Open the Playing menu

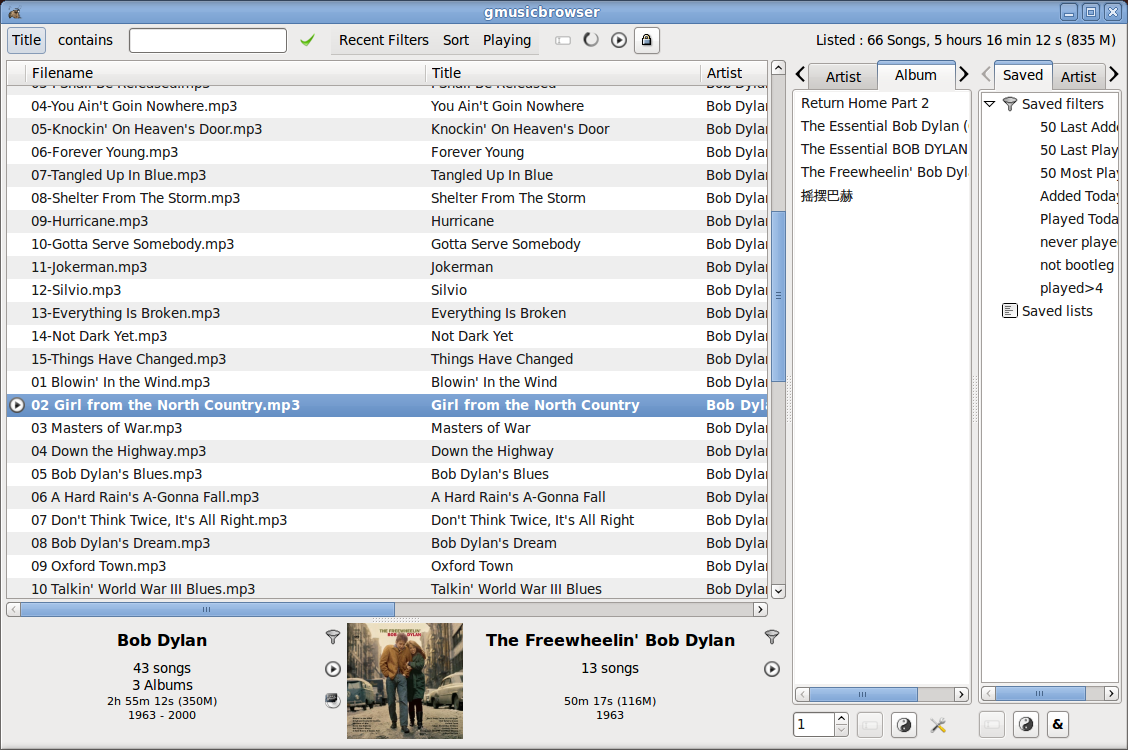point(507,40)
